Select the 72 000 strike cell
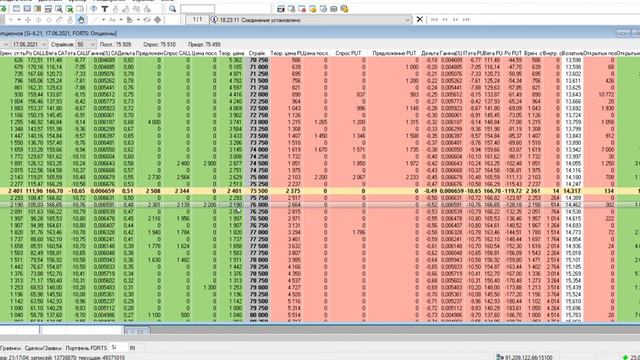This screenshot has width=640, height=360. pyautogui.click(x=258, y=94)
